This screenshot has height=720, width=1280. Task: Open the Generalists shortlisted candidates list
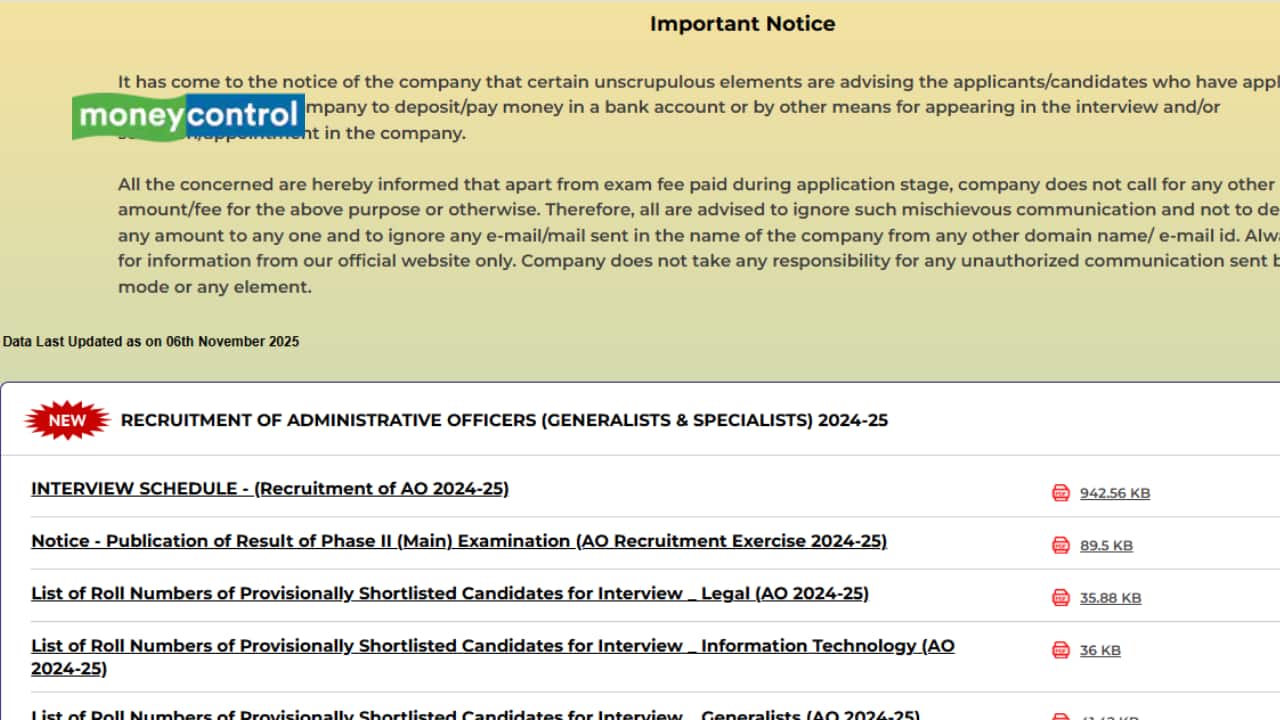pos(482,713)
